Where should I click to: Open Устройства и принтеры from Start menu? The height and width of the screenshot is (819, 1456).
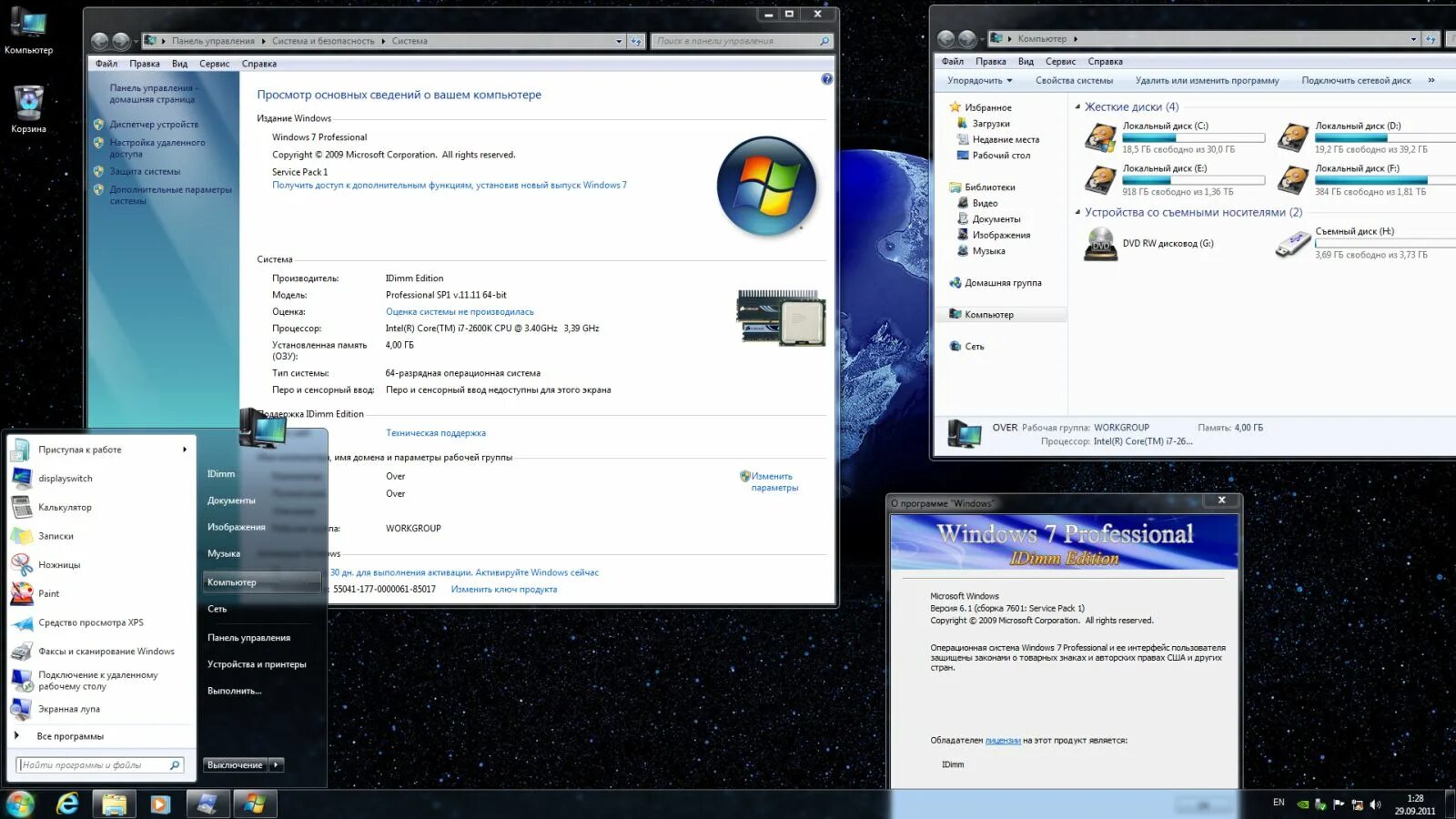[x=257, y=664]
